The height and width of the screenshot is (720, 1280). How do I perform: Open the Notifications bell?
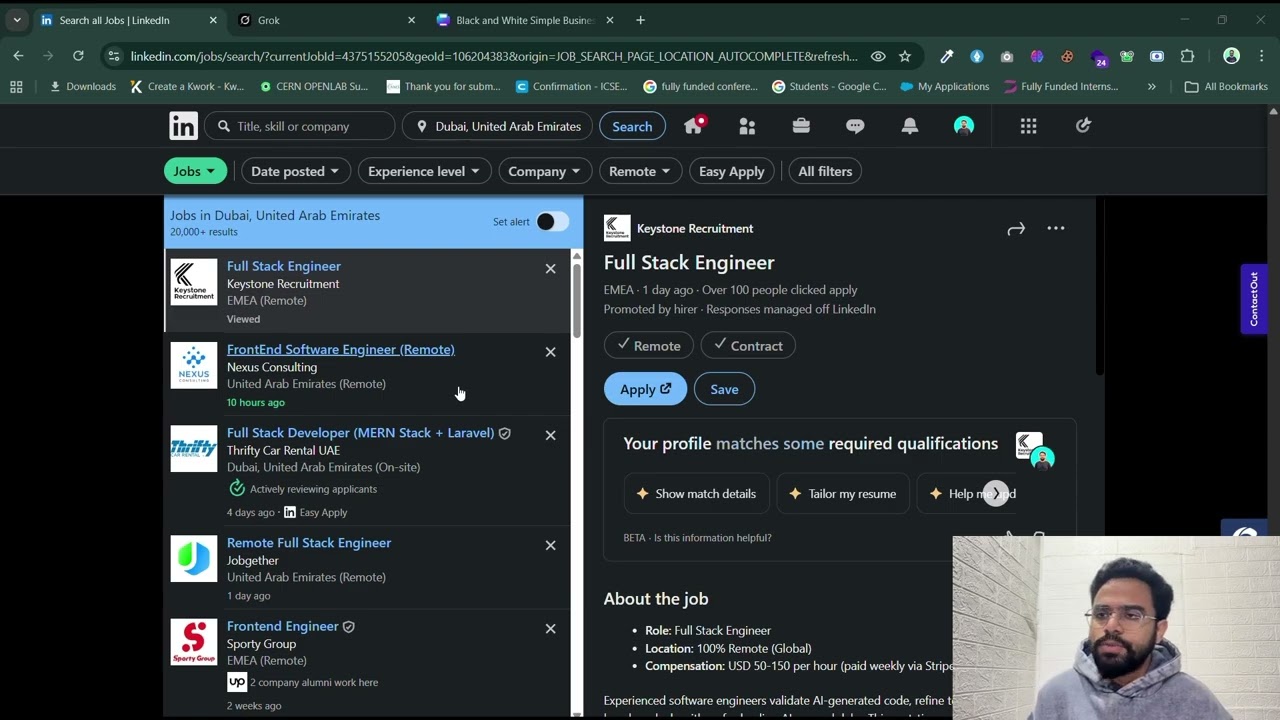[909, 126]
